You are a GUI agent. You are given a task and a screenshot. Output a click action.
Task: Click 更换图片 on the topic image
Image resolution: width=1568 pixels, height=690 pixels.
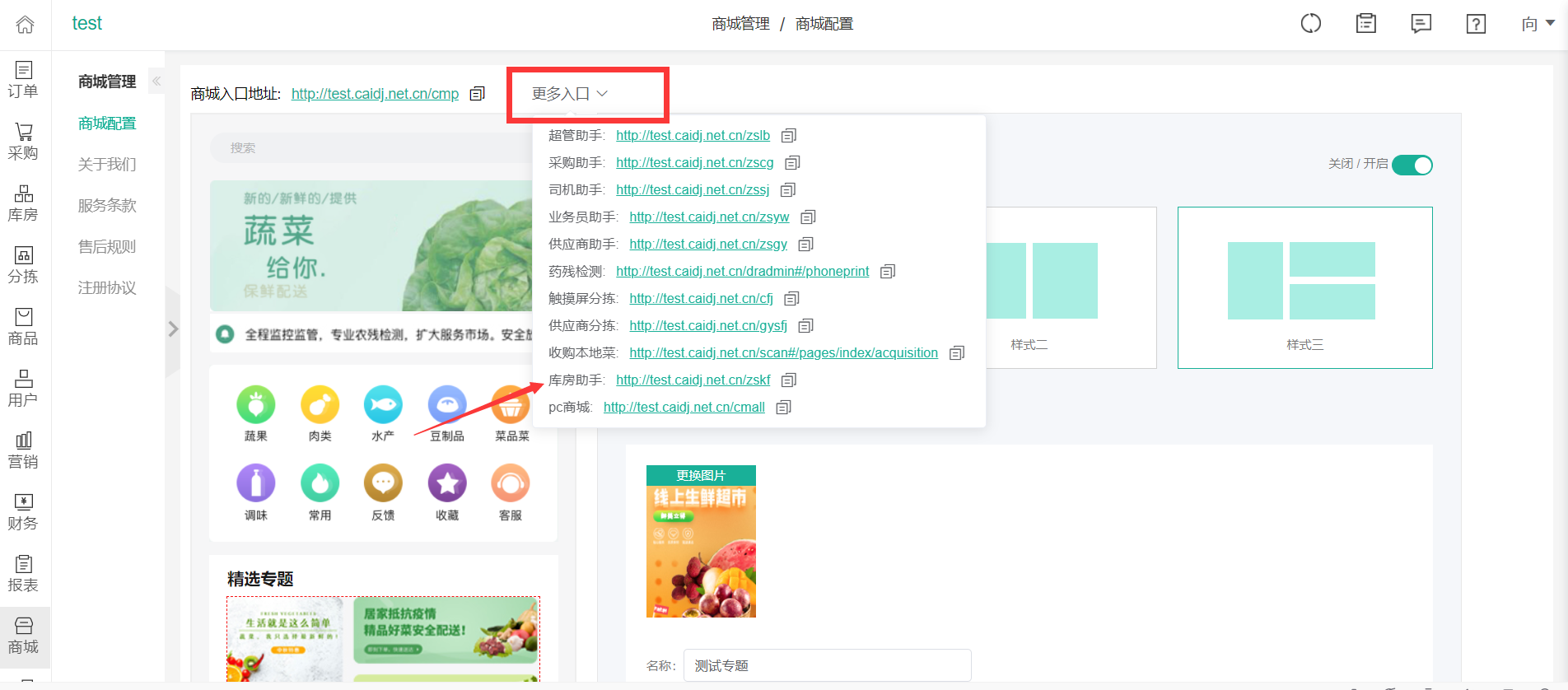701,475
